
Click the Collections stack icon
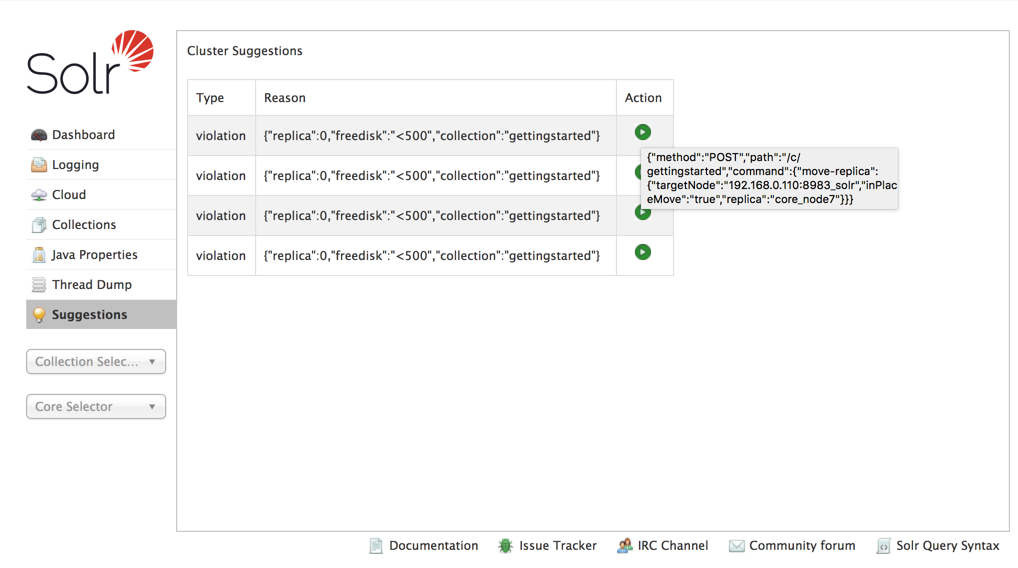pyautogui.click(x=39, y=225)
